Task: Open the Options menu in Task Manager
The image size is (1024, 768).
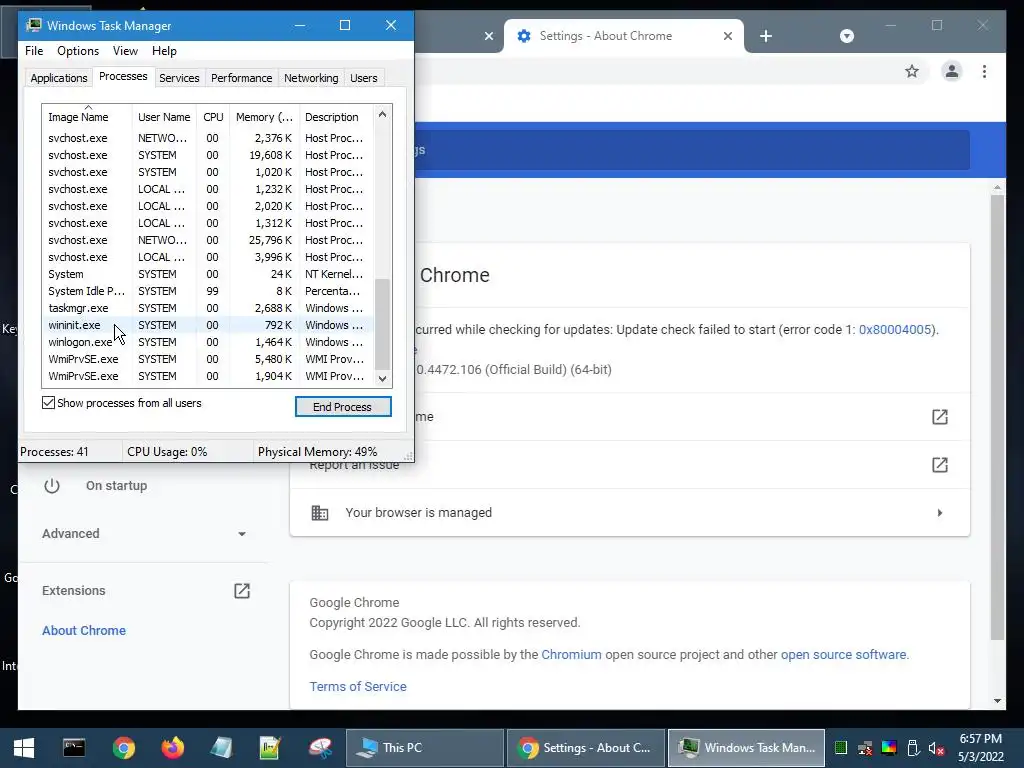Action: coord(78,51)
